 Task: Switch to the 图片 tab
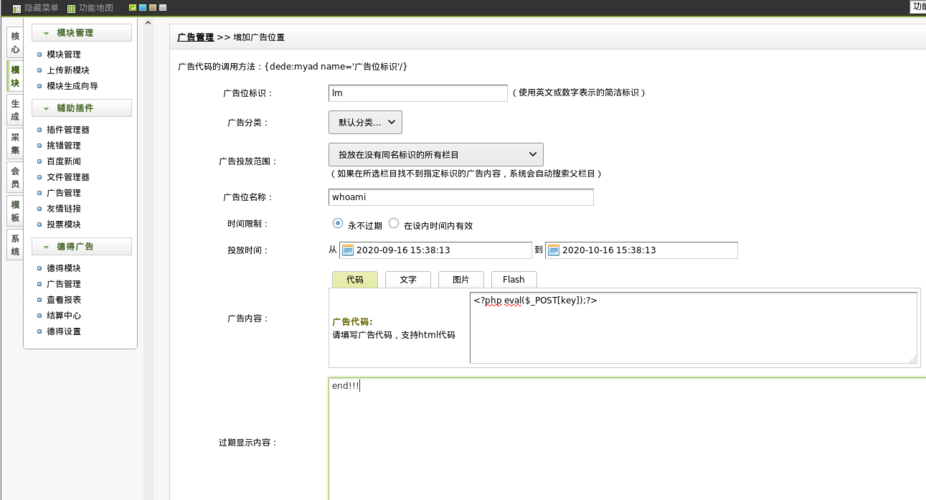click(x=461, y=280)
